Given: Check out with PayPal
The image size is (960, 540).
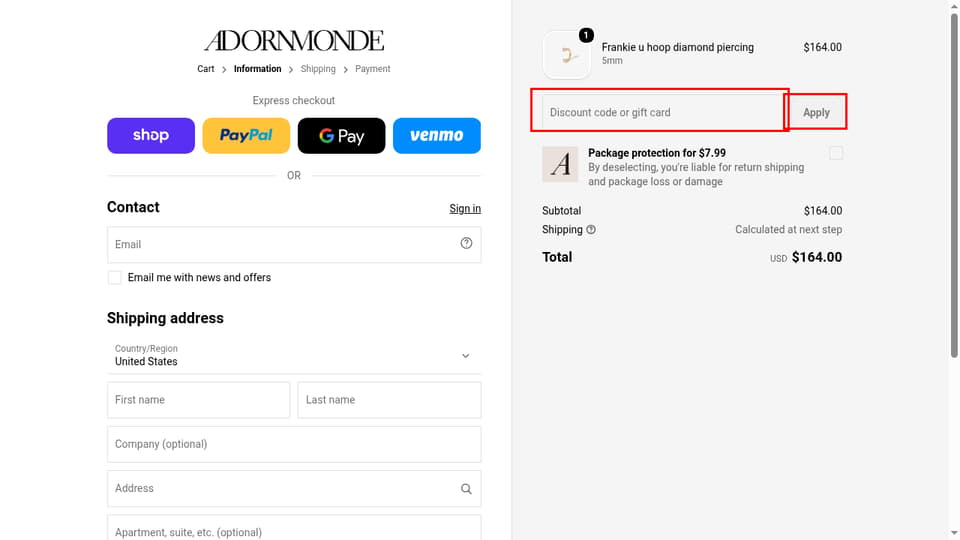Looking at the screenshot, I should point(246,135).
